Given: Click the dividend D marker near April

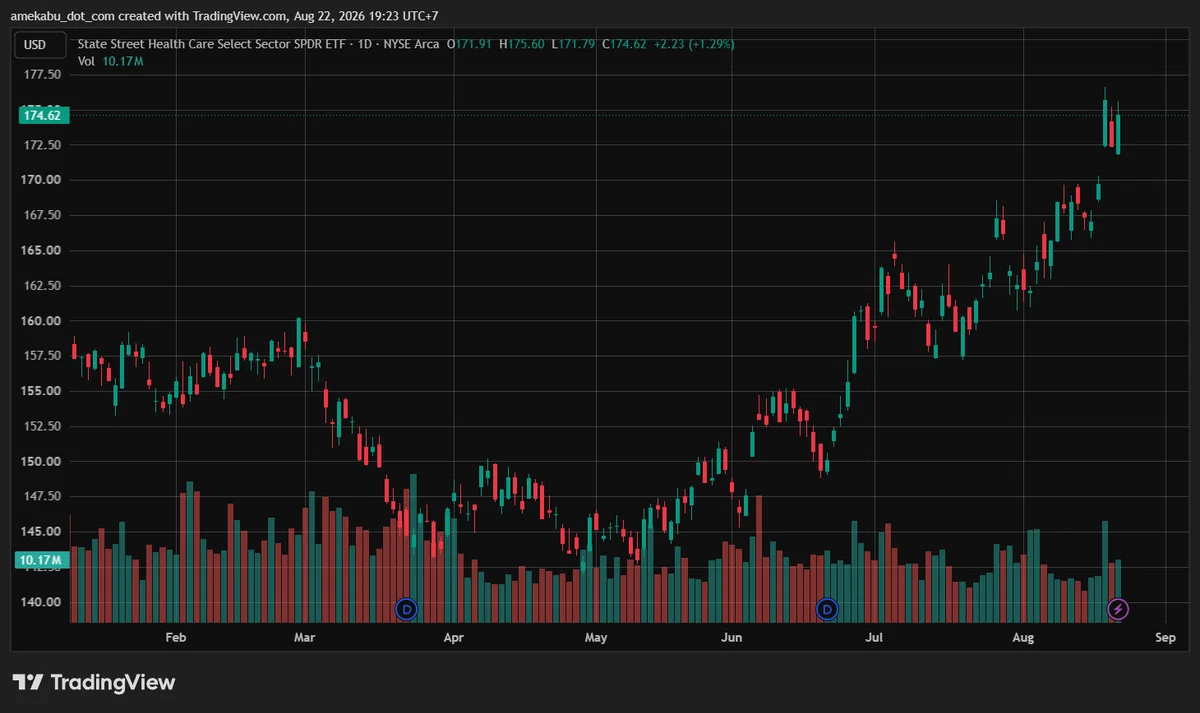Looking at the screenshot, I should (406, 608).
